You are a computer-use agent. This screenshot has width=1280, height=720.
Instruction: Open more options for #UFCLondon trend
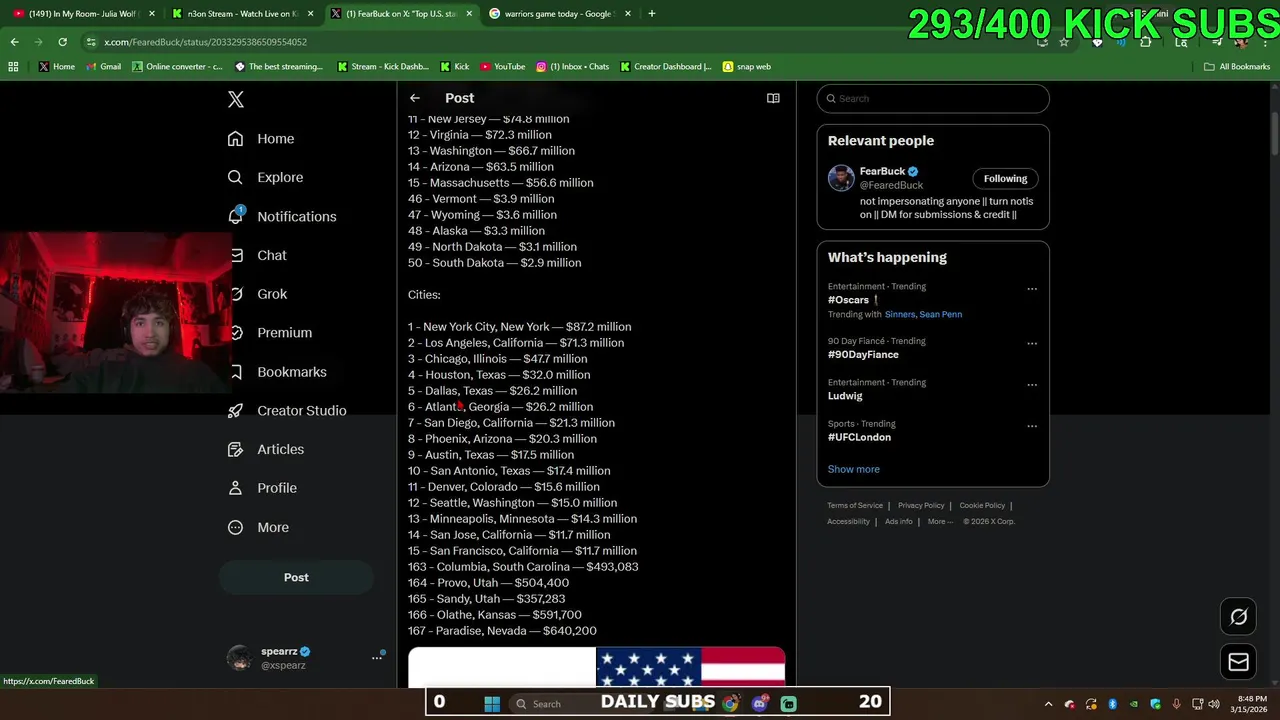(x=1032, y=425)
